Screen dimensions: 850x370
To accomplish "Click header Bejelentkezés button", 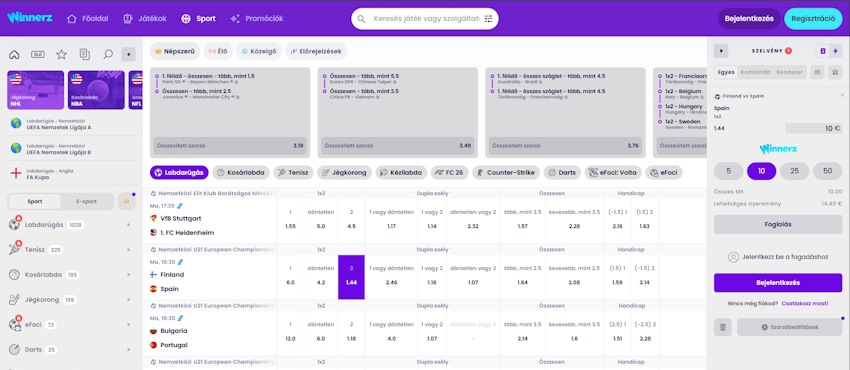I will point(749,18).
